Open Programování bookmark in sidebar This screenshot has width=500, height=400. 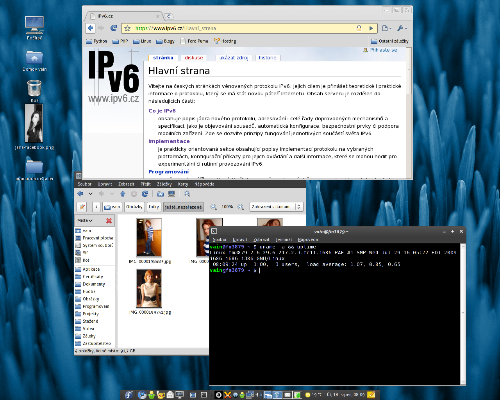point(93,306)
